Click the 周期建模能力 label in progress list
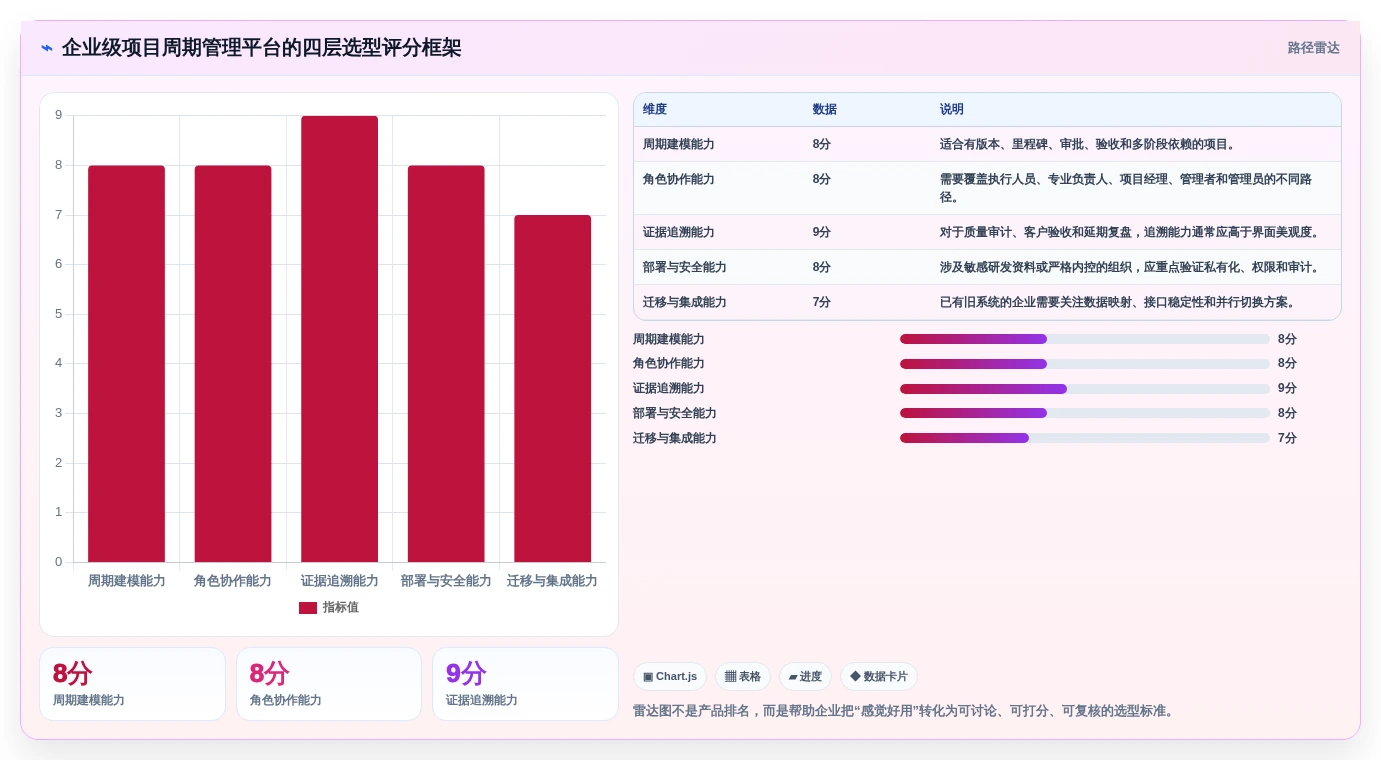The image size is (1381, 760). pos(669,339)
